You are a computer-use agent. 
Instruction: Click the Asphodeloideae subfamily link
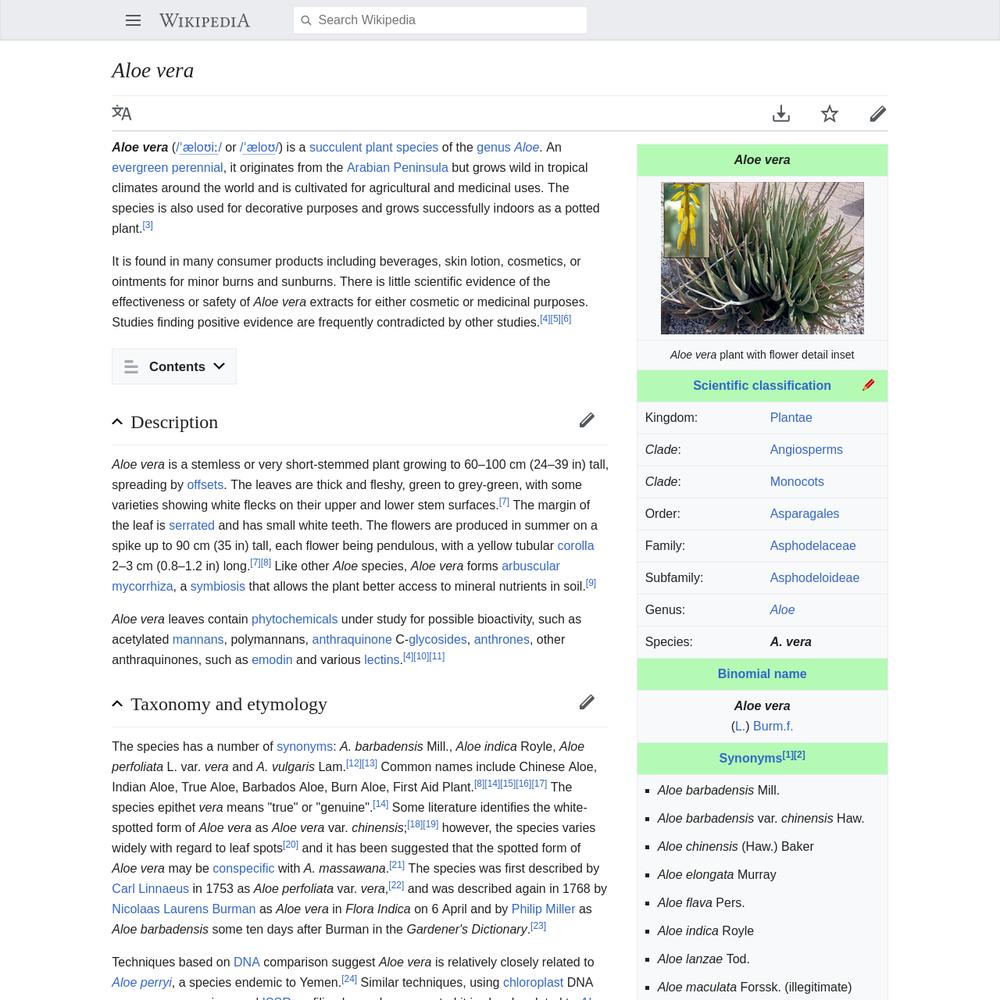click(814, 578)
